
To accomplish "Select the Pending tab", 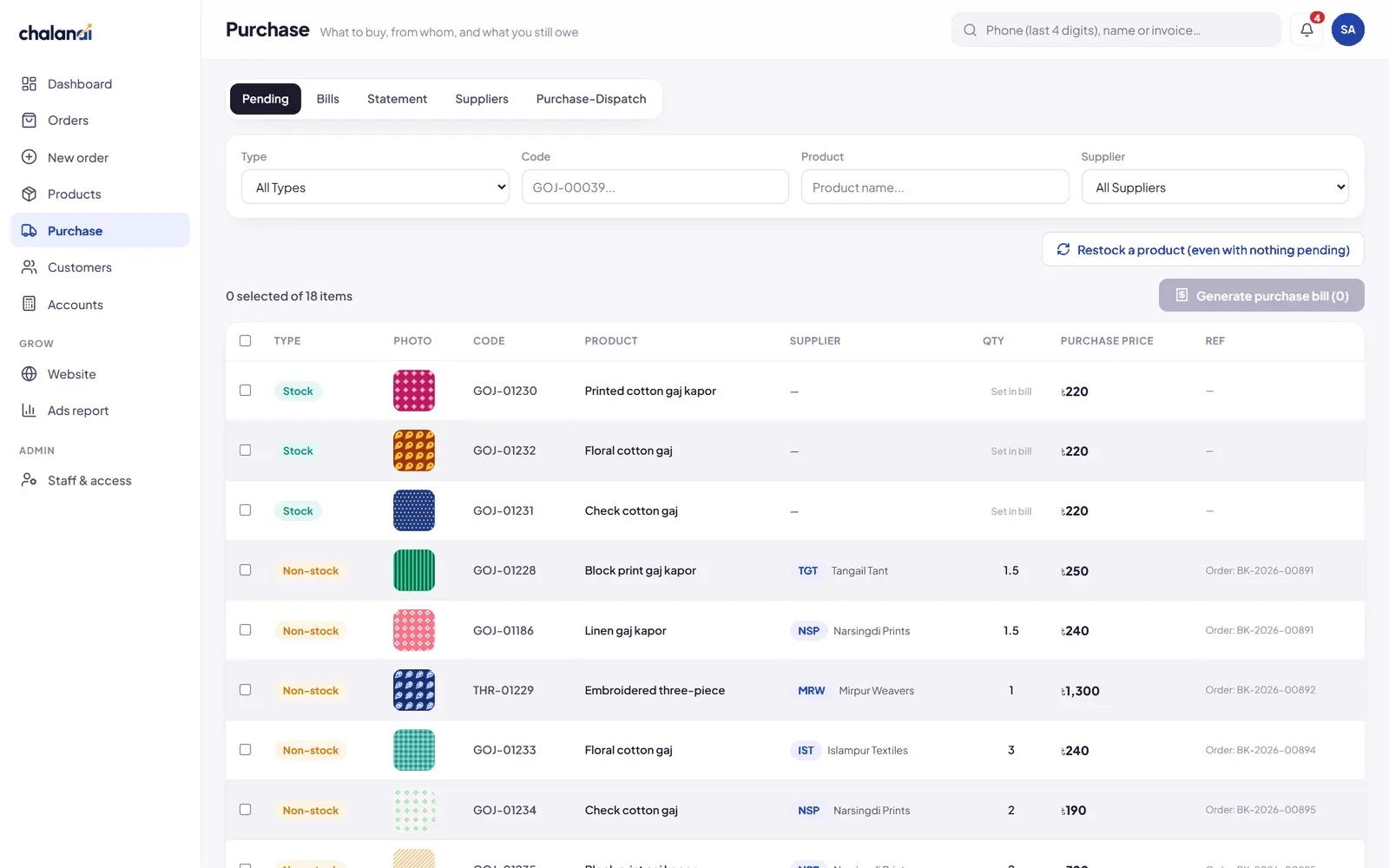I will (x=266, y=99).
